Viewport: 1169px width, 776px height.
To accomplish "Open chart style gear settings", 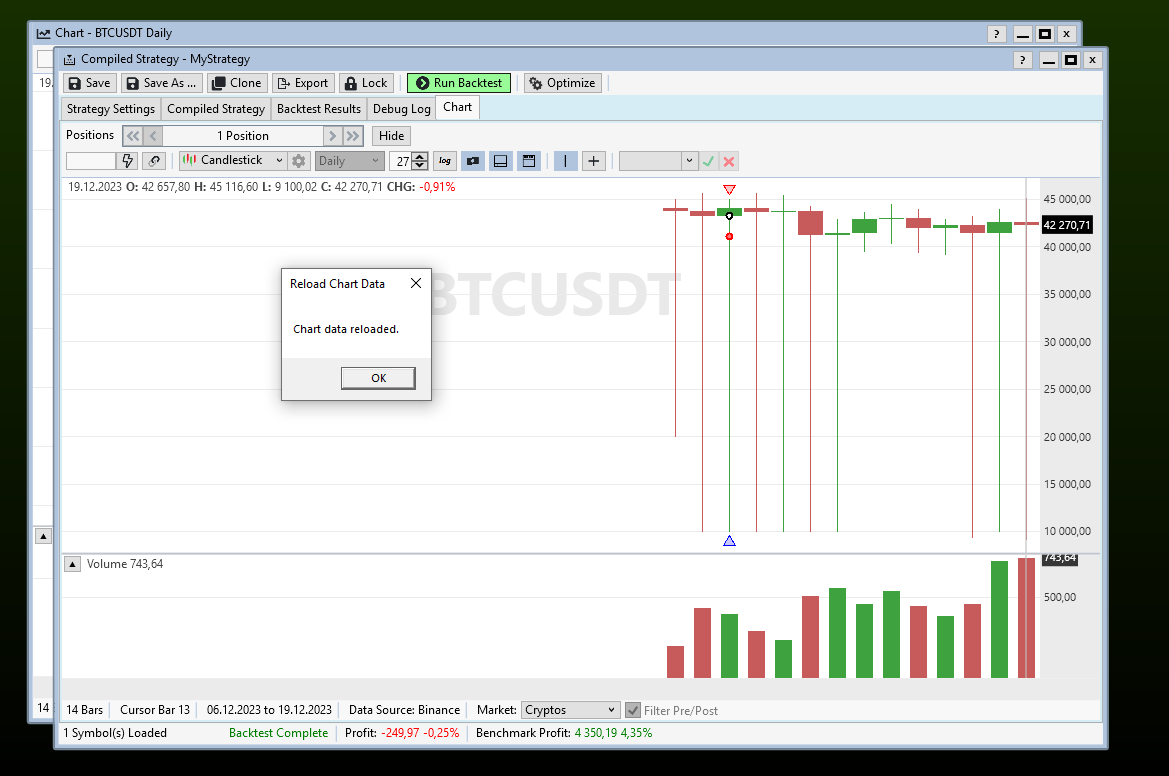I will pyautogui.click(x=298, y=161).
